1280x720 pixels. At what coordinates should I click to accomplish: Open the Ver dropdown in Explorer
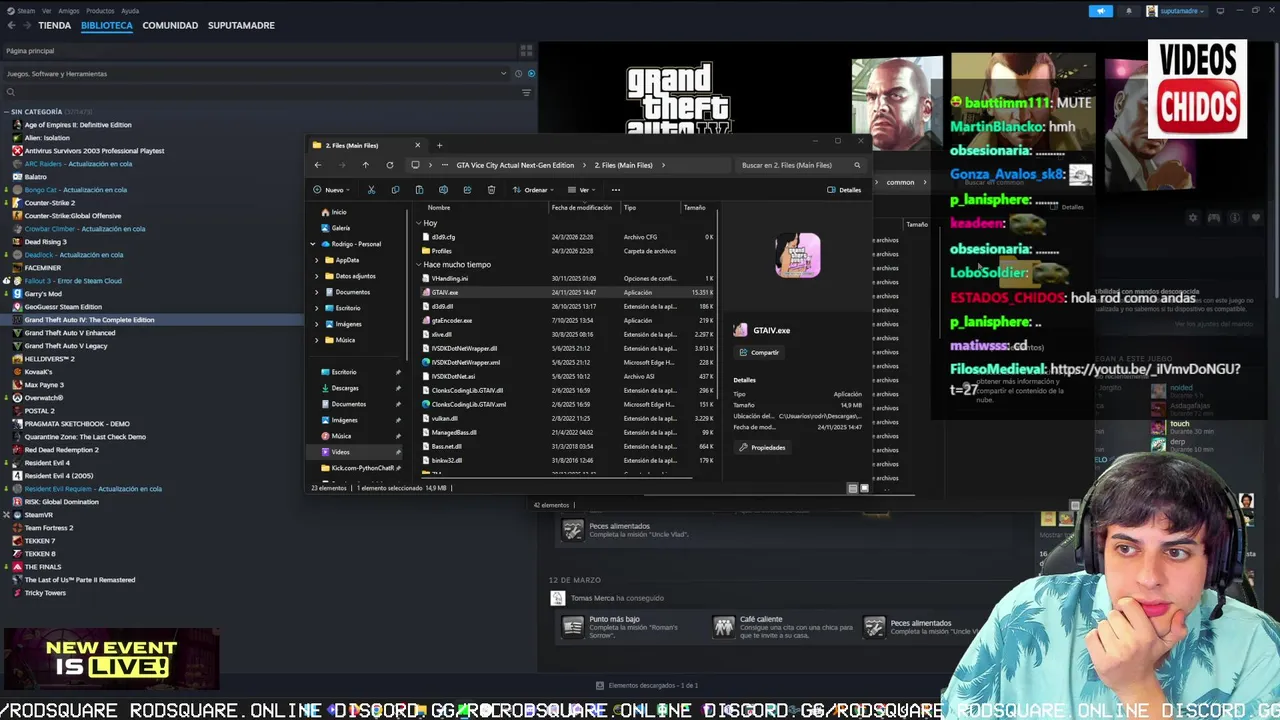(581, 190)
